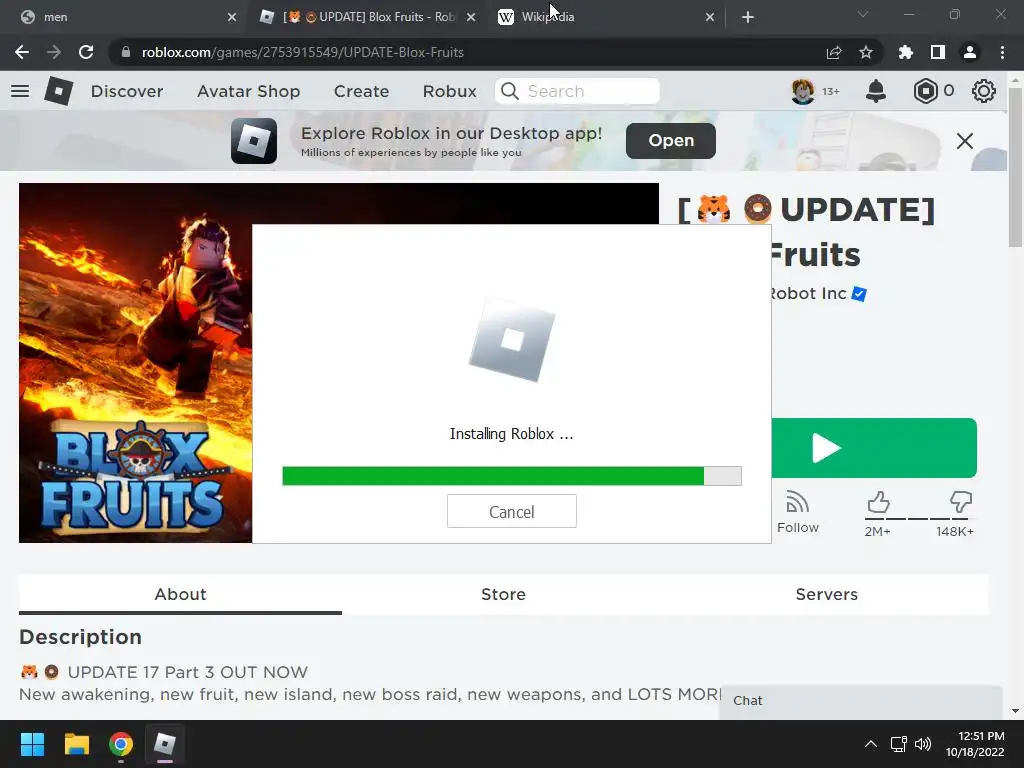Open the Avatar Shop page

248,91
